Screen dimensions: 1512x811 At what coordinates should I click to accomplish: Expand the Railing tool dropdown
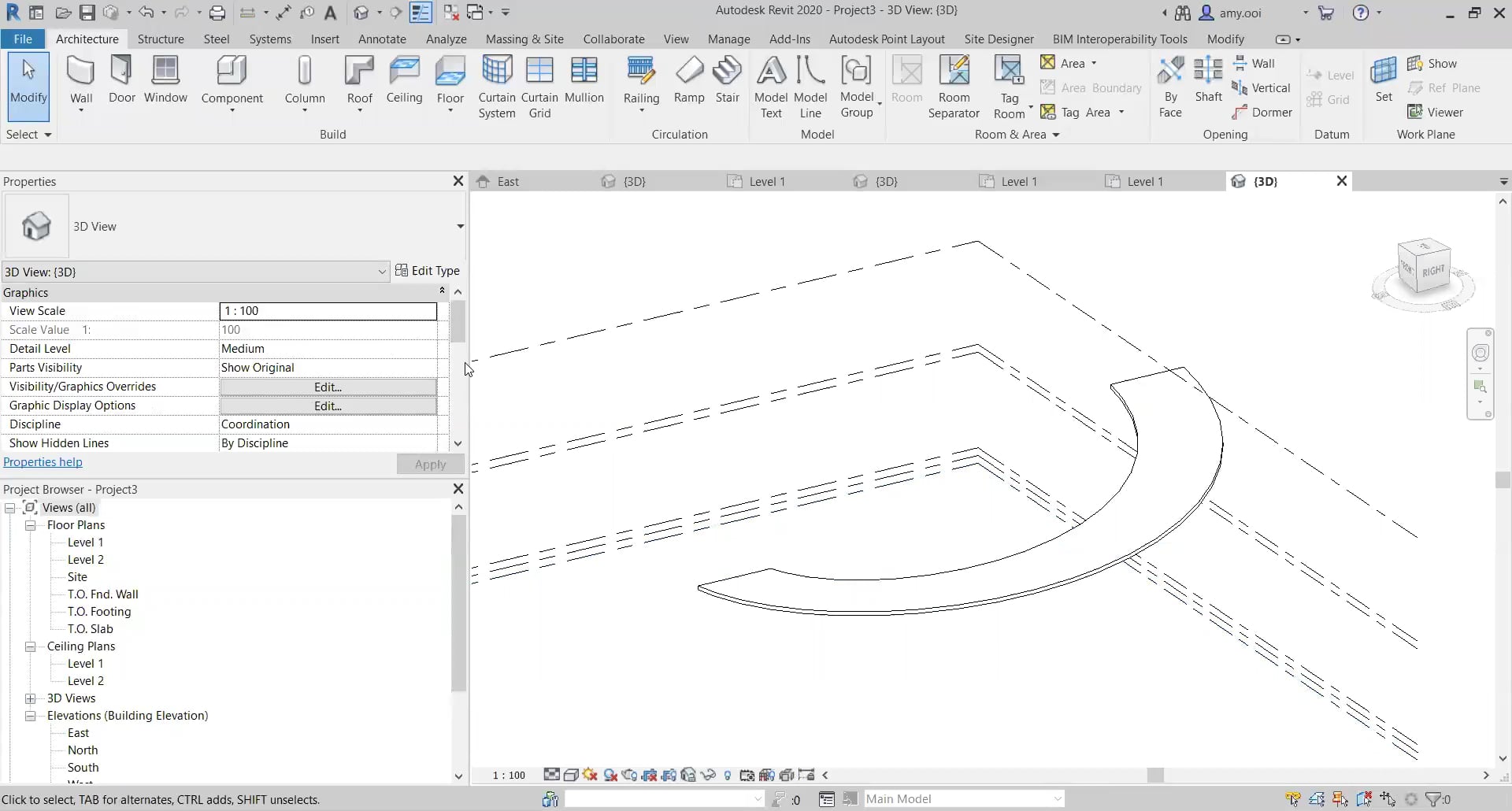tap(641, 111)
